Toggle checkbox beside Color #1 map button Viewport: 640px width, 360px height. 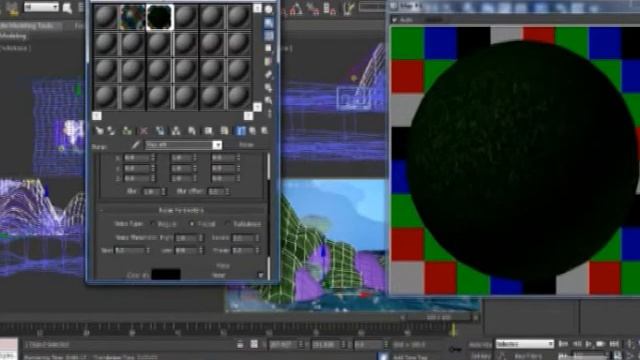coord(260,275)
